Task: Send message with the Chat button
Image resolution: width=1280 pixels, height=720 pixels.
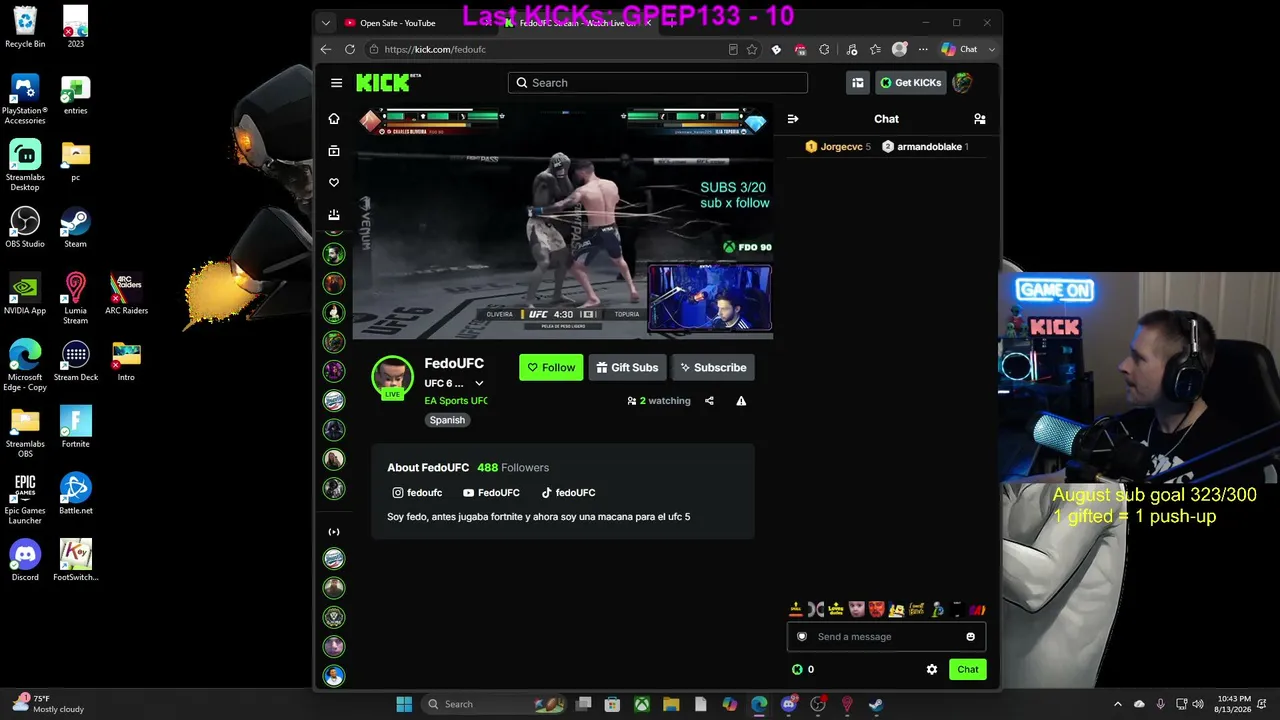Action: 968,670
